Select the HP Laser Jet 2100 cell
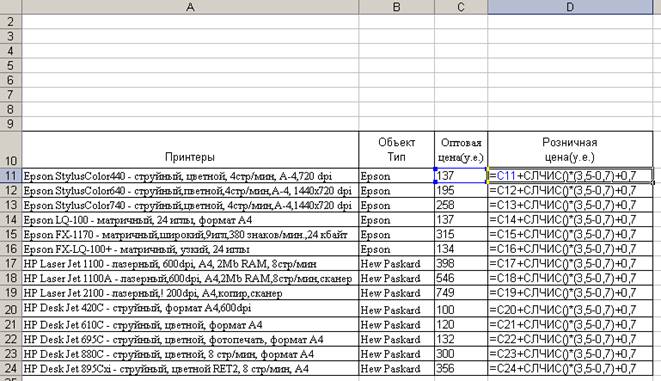 pos(190,293)
